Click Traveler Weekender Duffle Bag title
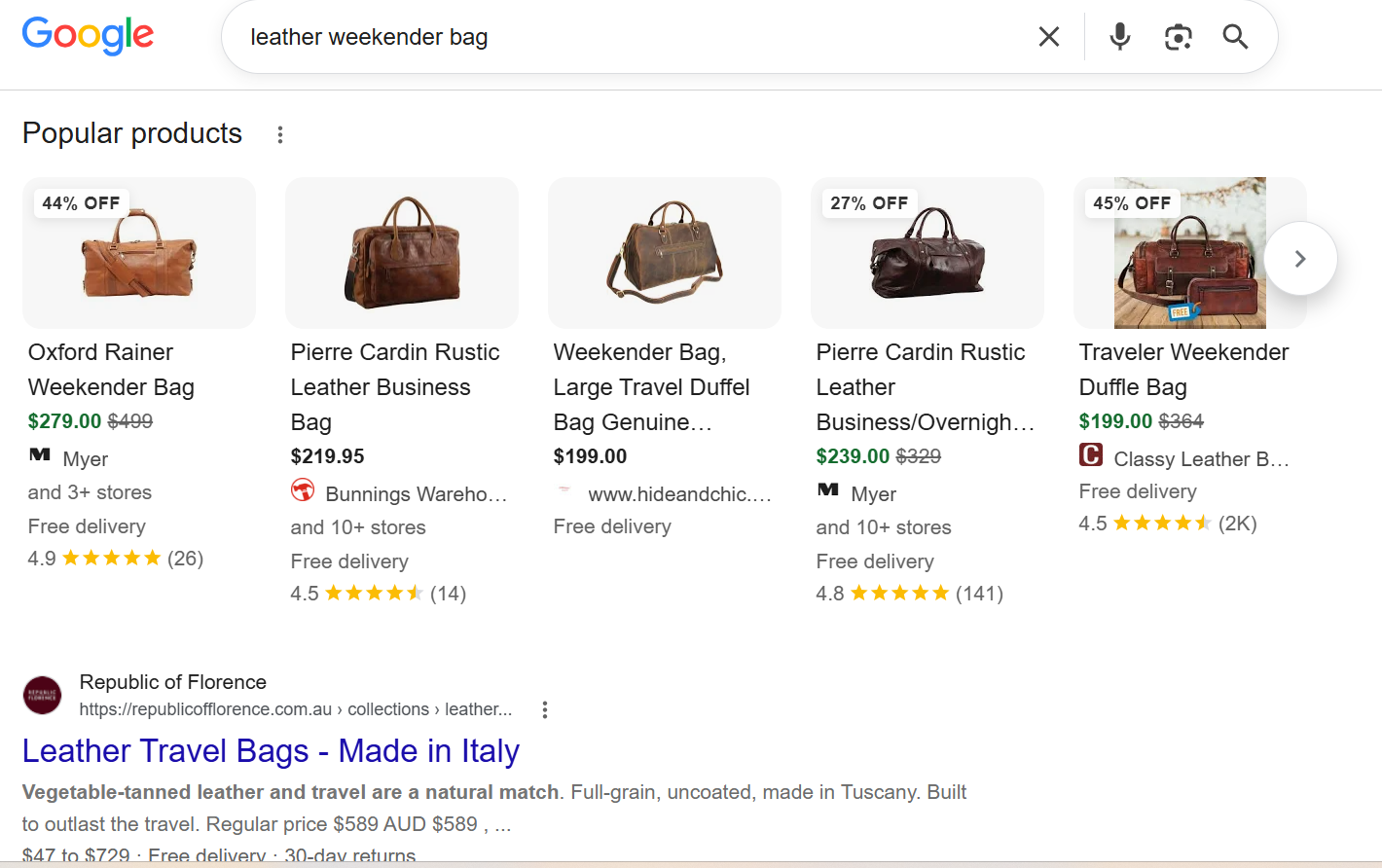This screenshot has height=868, width=1382. (x=1183, y=370)
